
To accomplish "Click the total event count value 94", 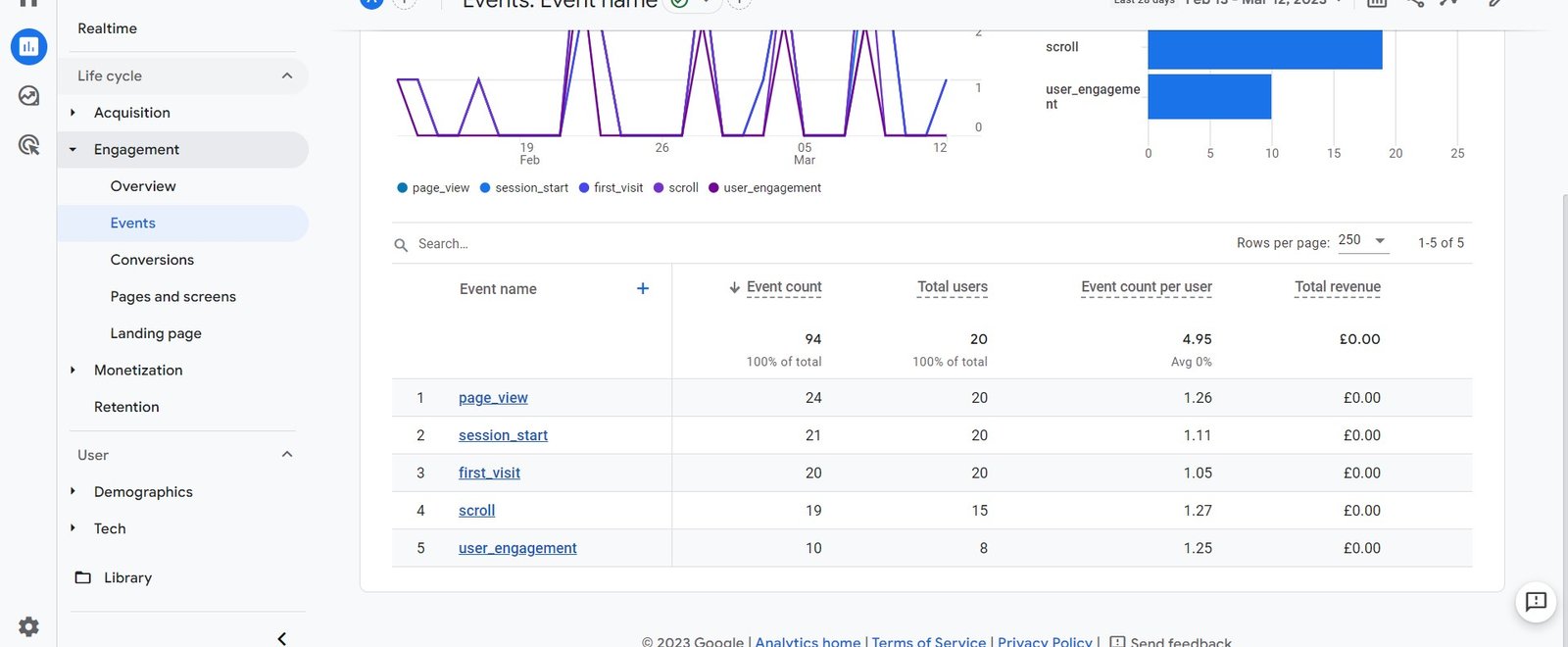I will tap(813, 339).
